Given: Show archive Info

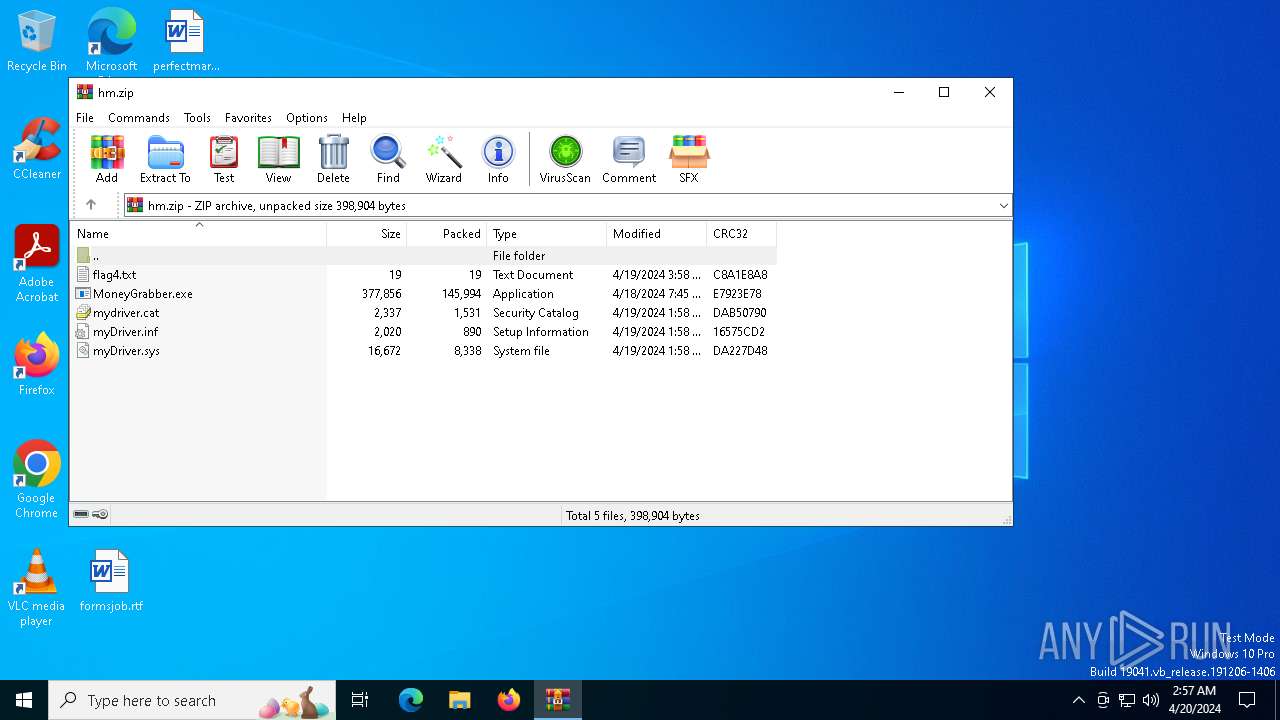Looking at the screenshot, I should pyautogui.click(x=498, y=160).
